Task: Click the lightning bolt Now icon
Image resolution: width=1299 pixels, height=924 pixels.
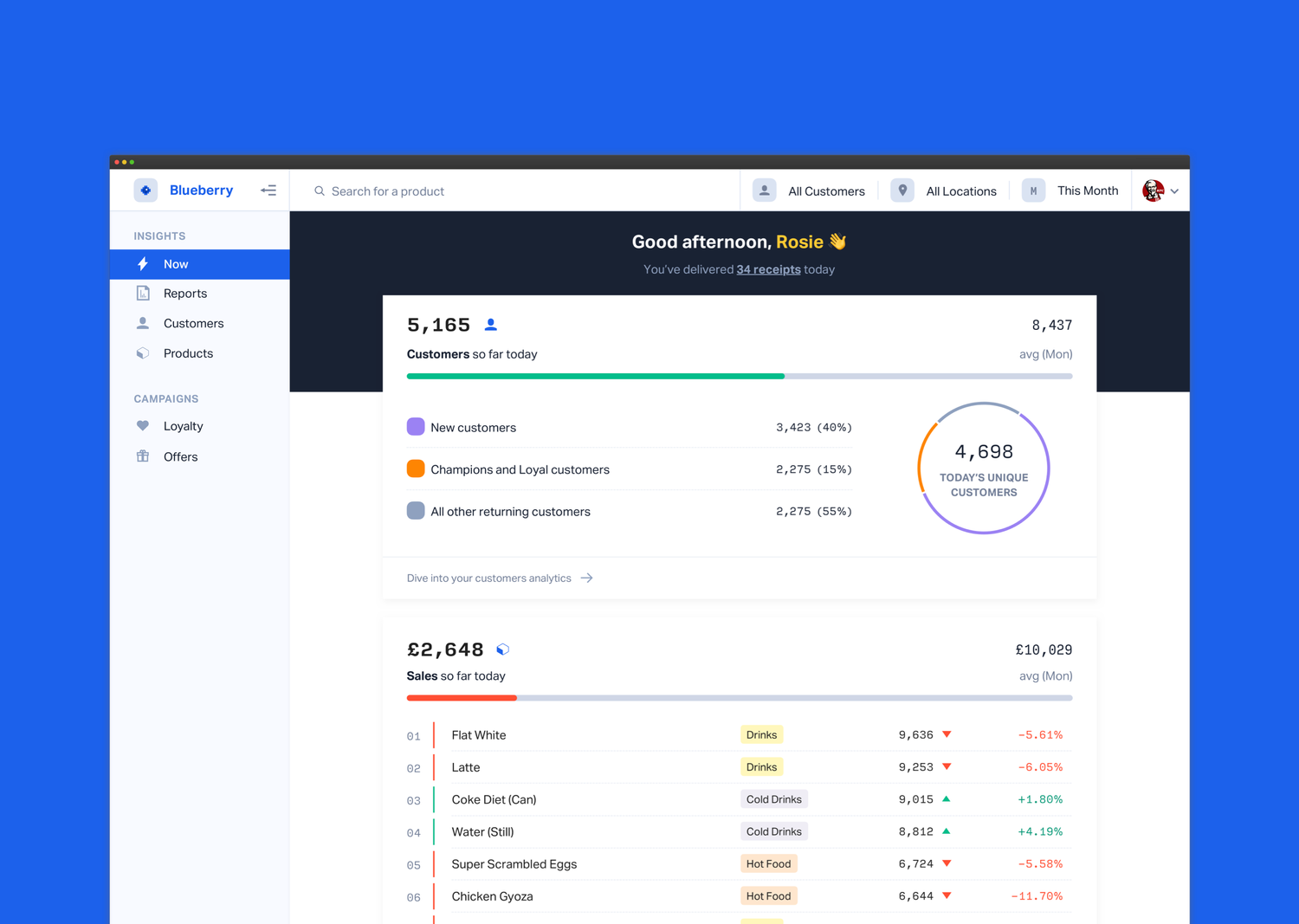Action: (x=143, y=264)
